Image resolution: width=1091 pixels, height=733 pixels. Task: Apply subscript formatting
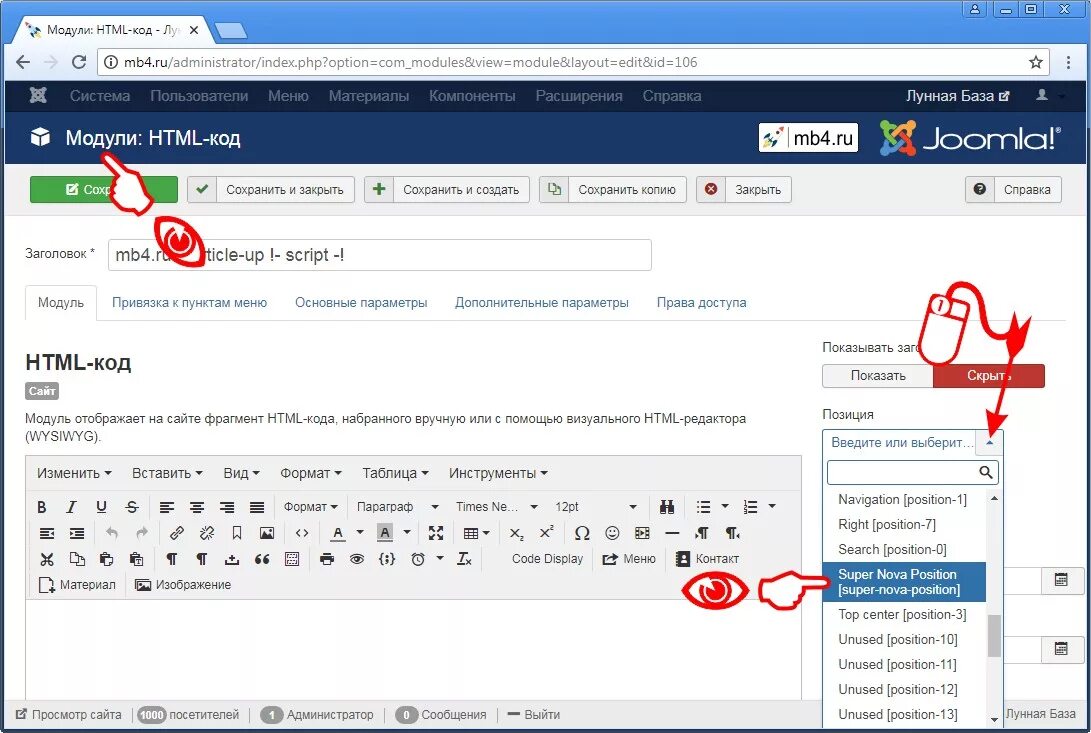[x=516, y=533]
